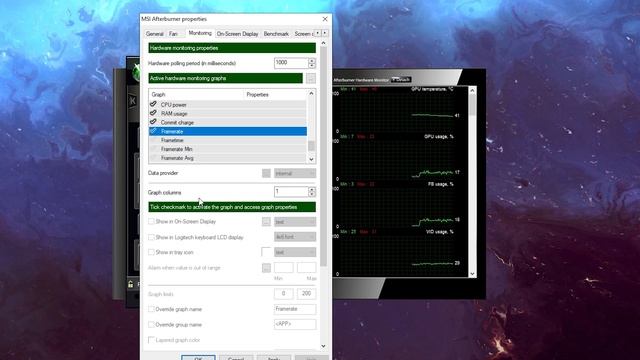
Task: Enable Show in On-Screen Display
Action: [151, 221]
